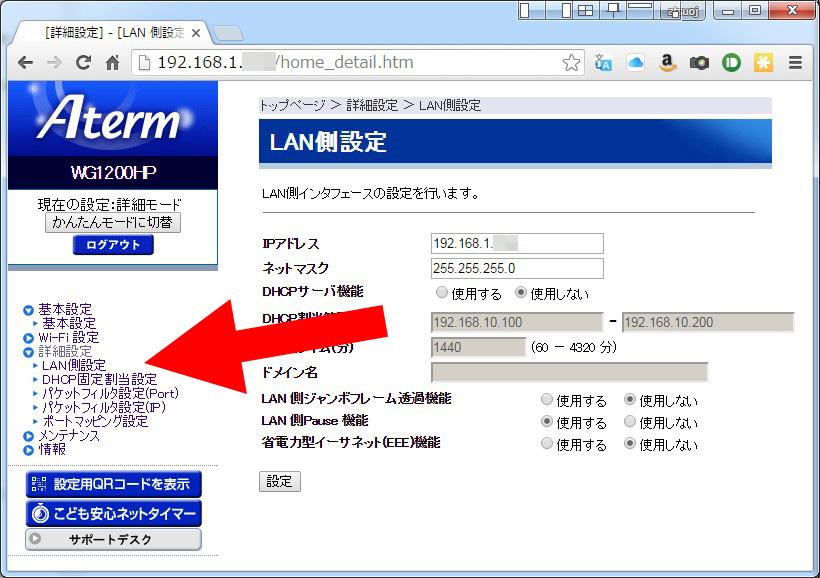Image resolution: width=820 pixels, height=578 pixels.
Task: Close the LAN側設定 browser tab
Action: [196, 33]
